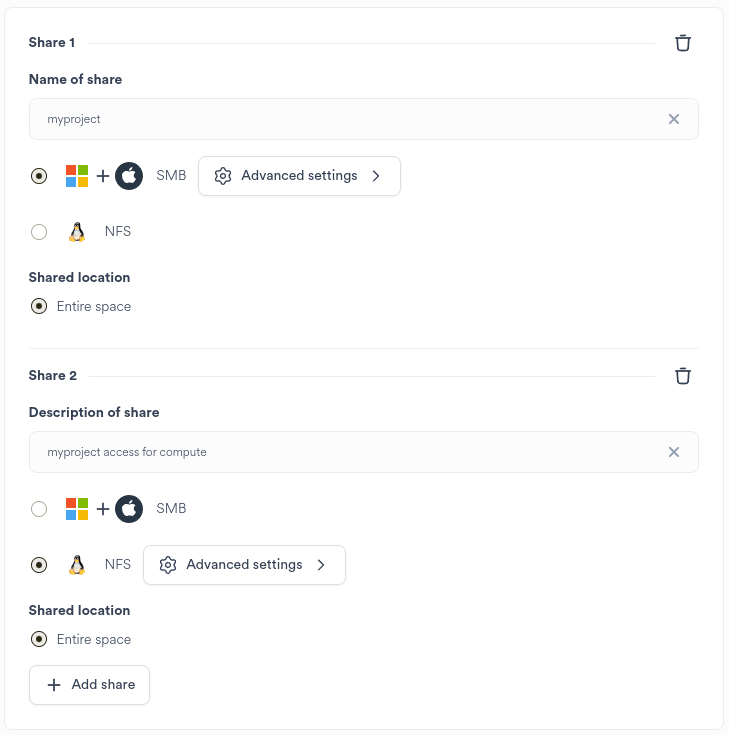Screen dimensions: 729x735
Task: Choose Entire space for Share 1 location
Action: click(39, 307)
